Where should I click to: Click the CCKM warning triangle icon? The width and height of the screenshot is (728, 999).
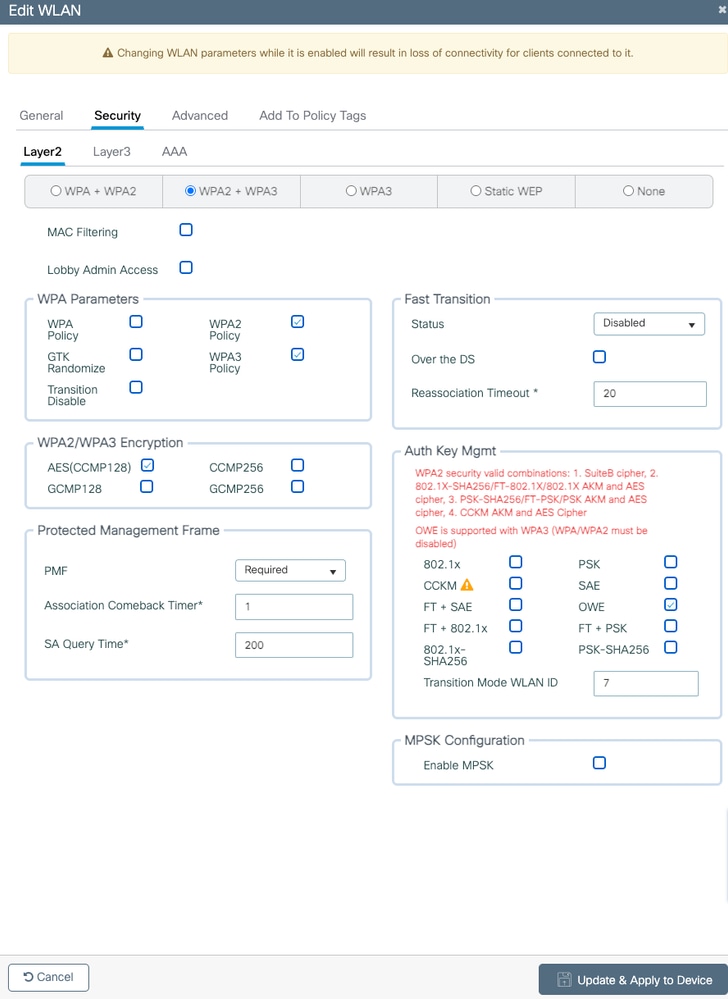467,584
